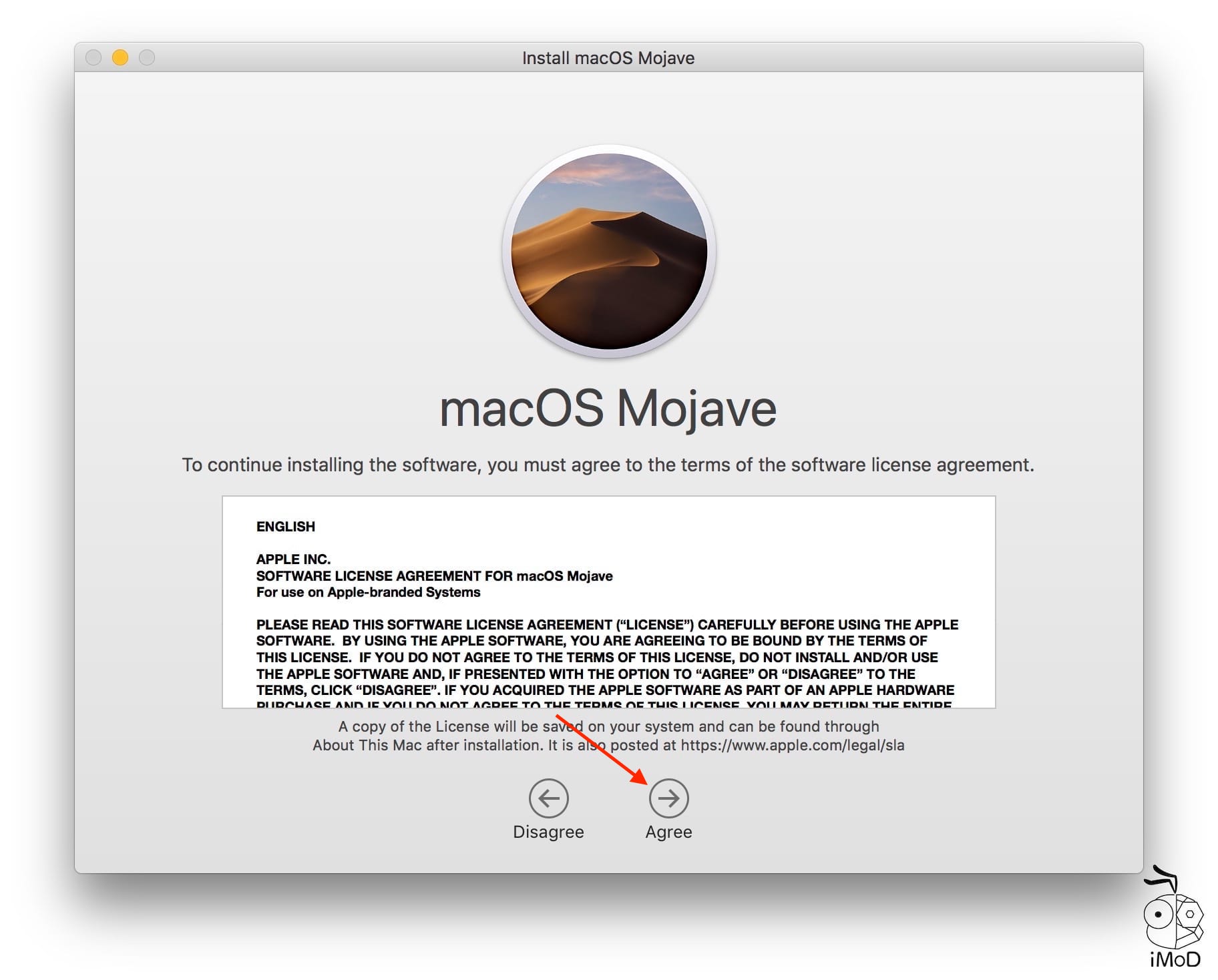
Task: Click the sentence about agreeing to license terms
Action: (x=609, y=465)
